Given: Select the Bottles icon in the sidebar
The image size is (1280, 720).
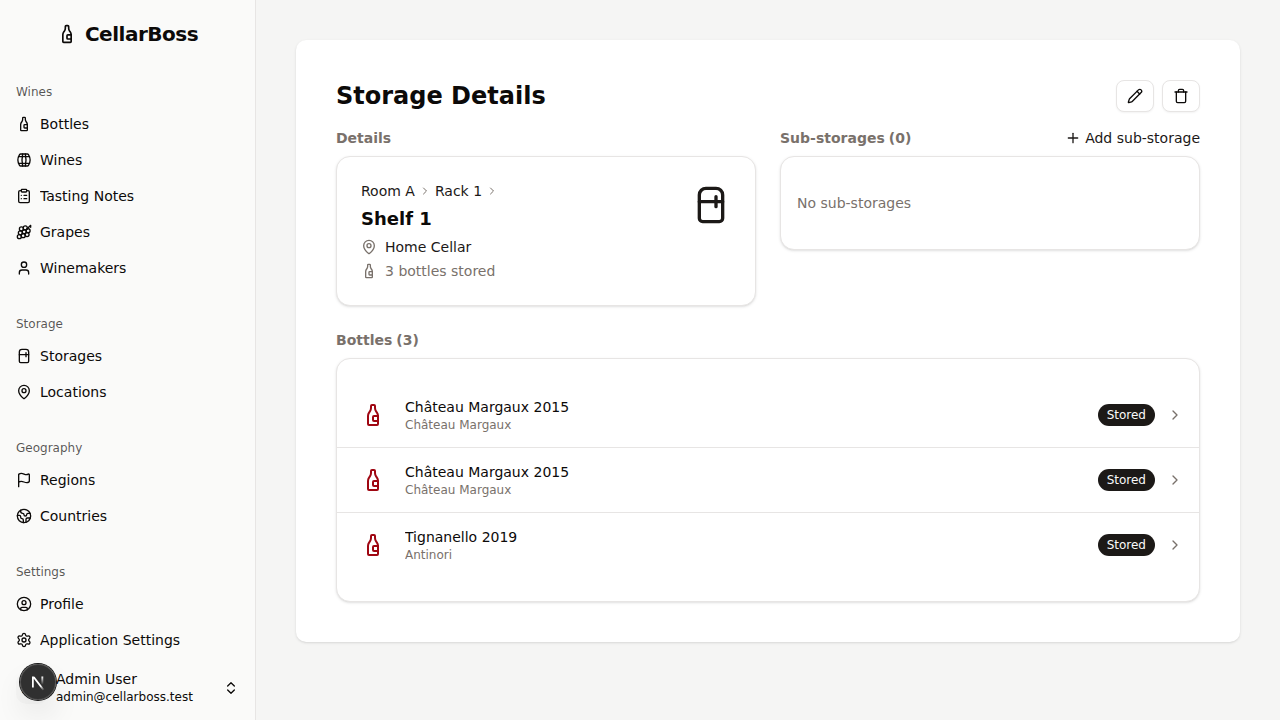Looking at the screenshot, I should coord(24,123).
